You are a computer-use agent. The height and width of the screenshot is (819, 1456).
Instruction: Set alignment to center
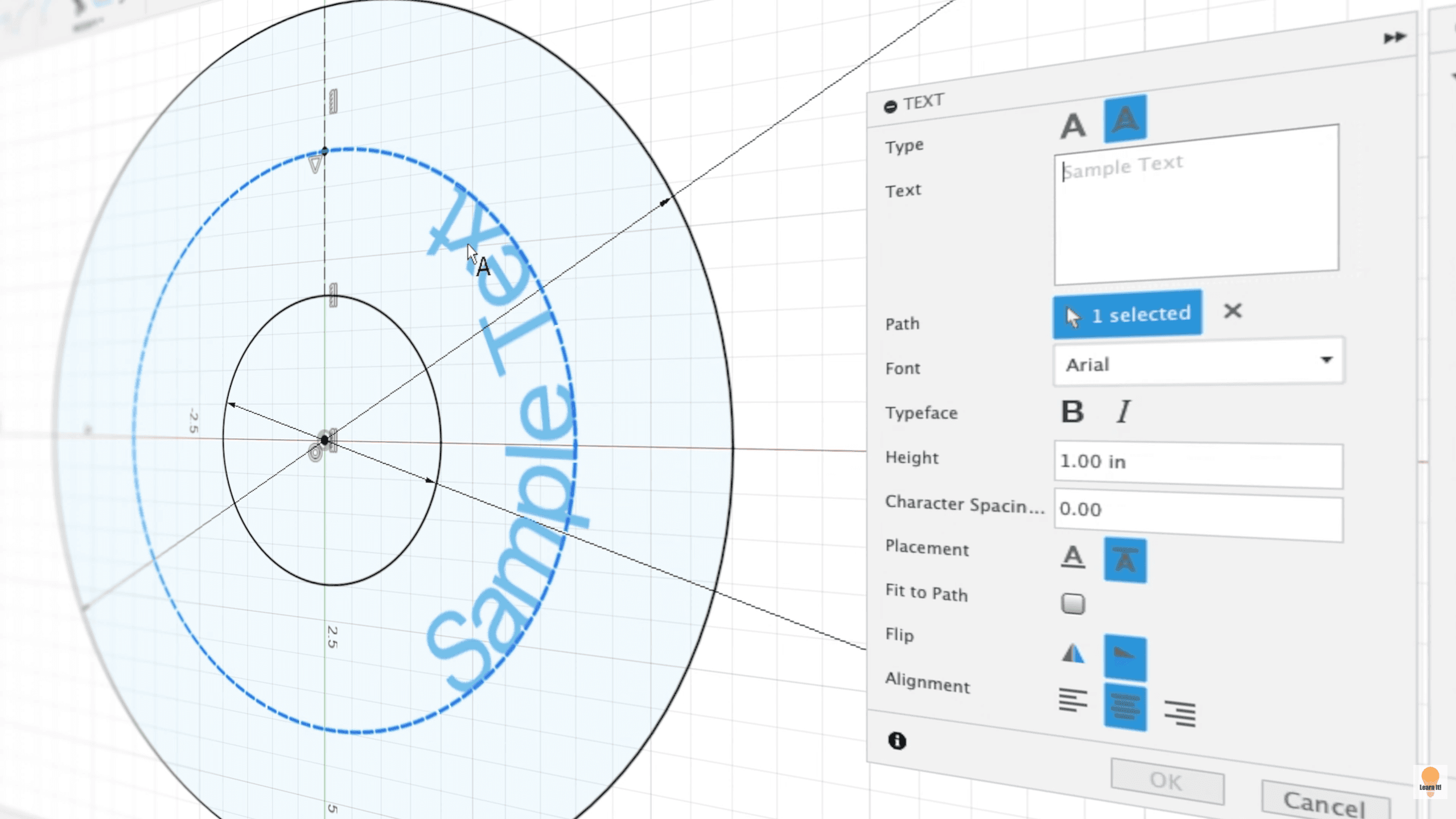point(1125,707)
